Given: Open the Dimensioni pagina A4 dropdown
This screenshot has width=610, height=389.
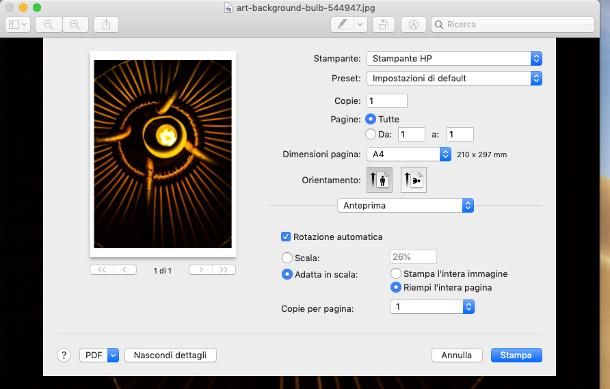Looking at the screenshot, I should coord(408,154).
